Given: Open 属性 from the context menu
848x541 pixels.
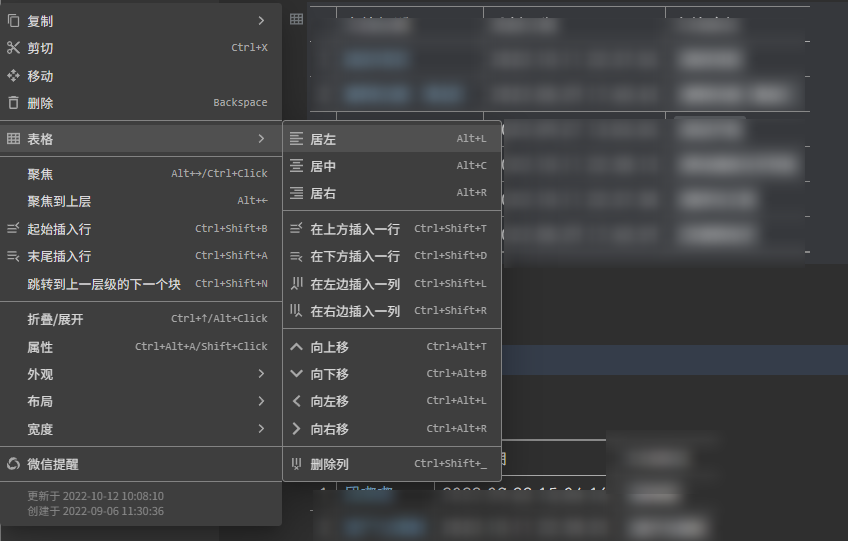Looking at the screenshot, I should click(141, 347).
